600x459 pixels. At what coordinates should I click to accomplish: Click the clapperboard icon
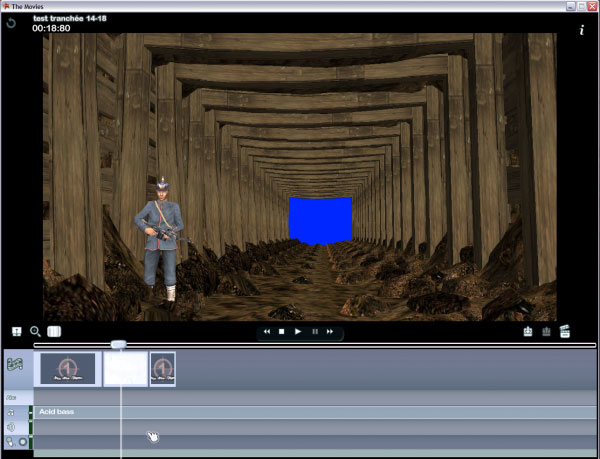pos(565,331)
